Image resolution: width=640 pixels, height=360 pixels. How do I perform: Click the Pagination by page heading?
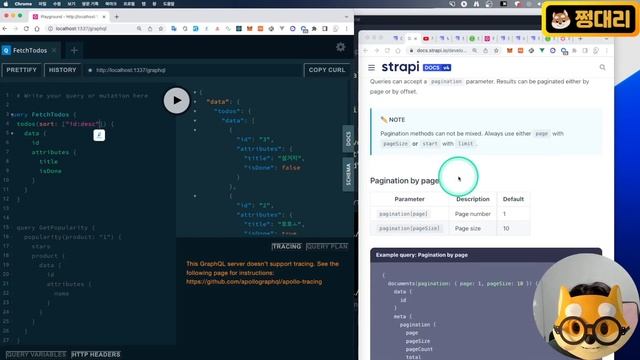pyautogui.click(x=404, y=180)
